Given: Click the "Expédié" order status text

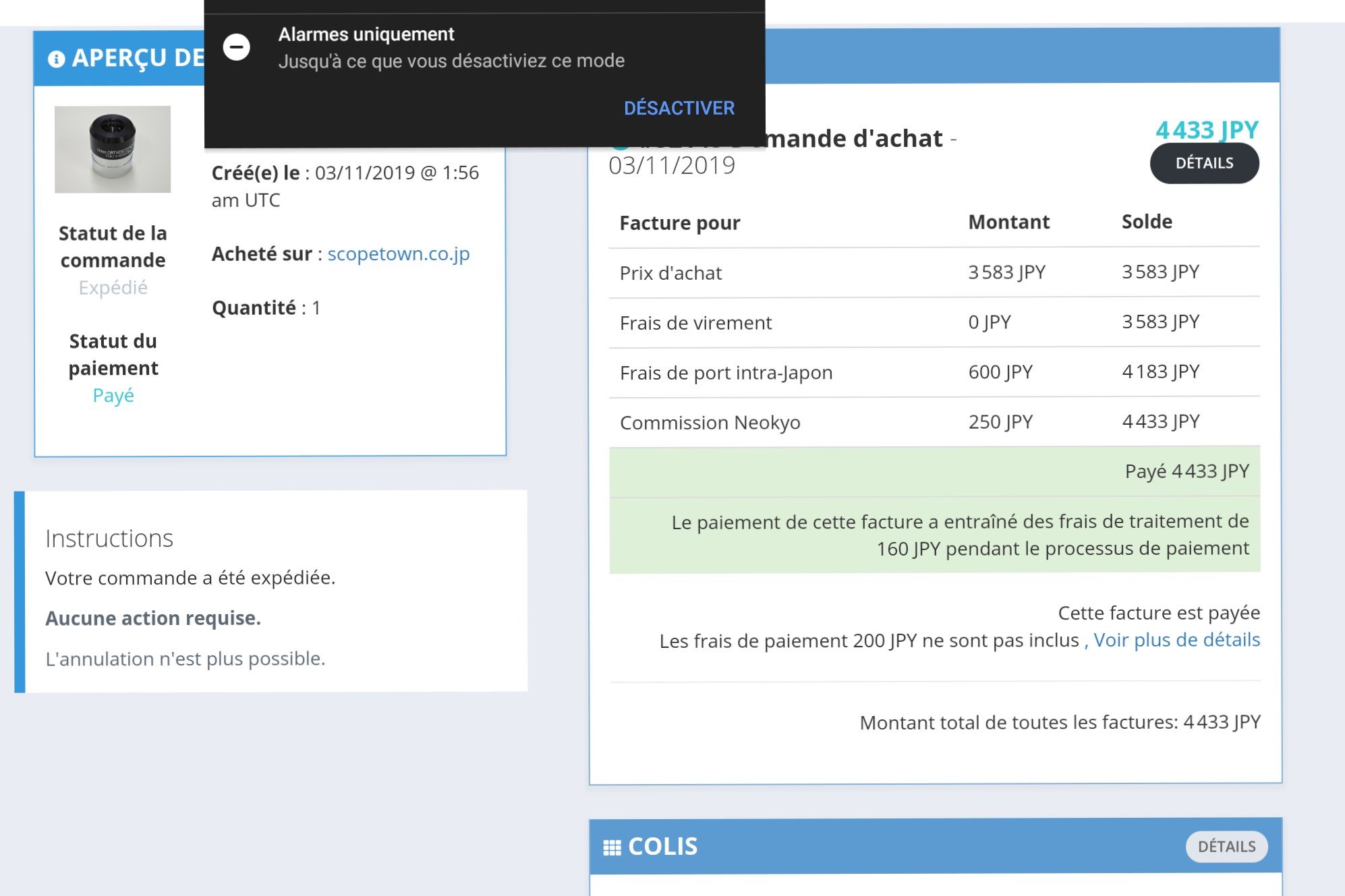Looking at the screenshot, I should point(113,288).
